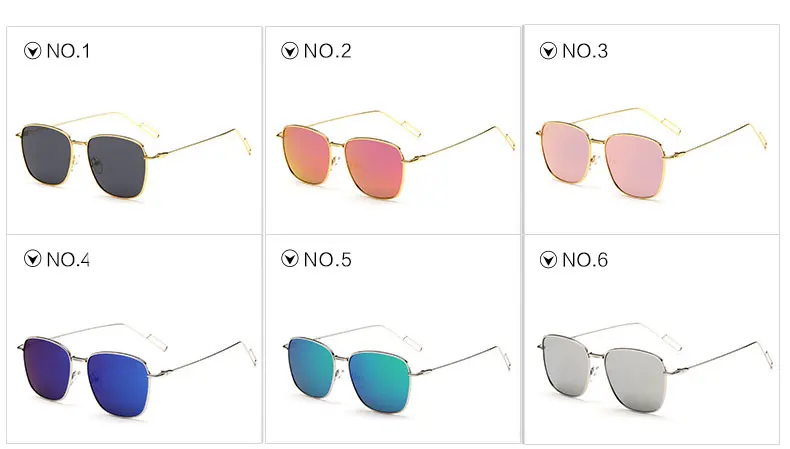Image resolution: width=790 pixels, height=449 pixels.
Task: Select the light pink lens sunglasses
Action: click(x=651, y=153)
